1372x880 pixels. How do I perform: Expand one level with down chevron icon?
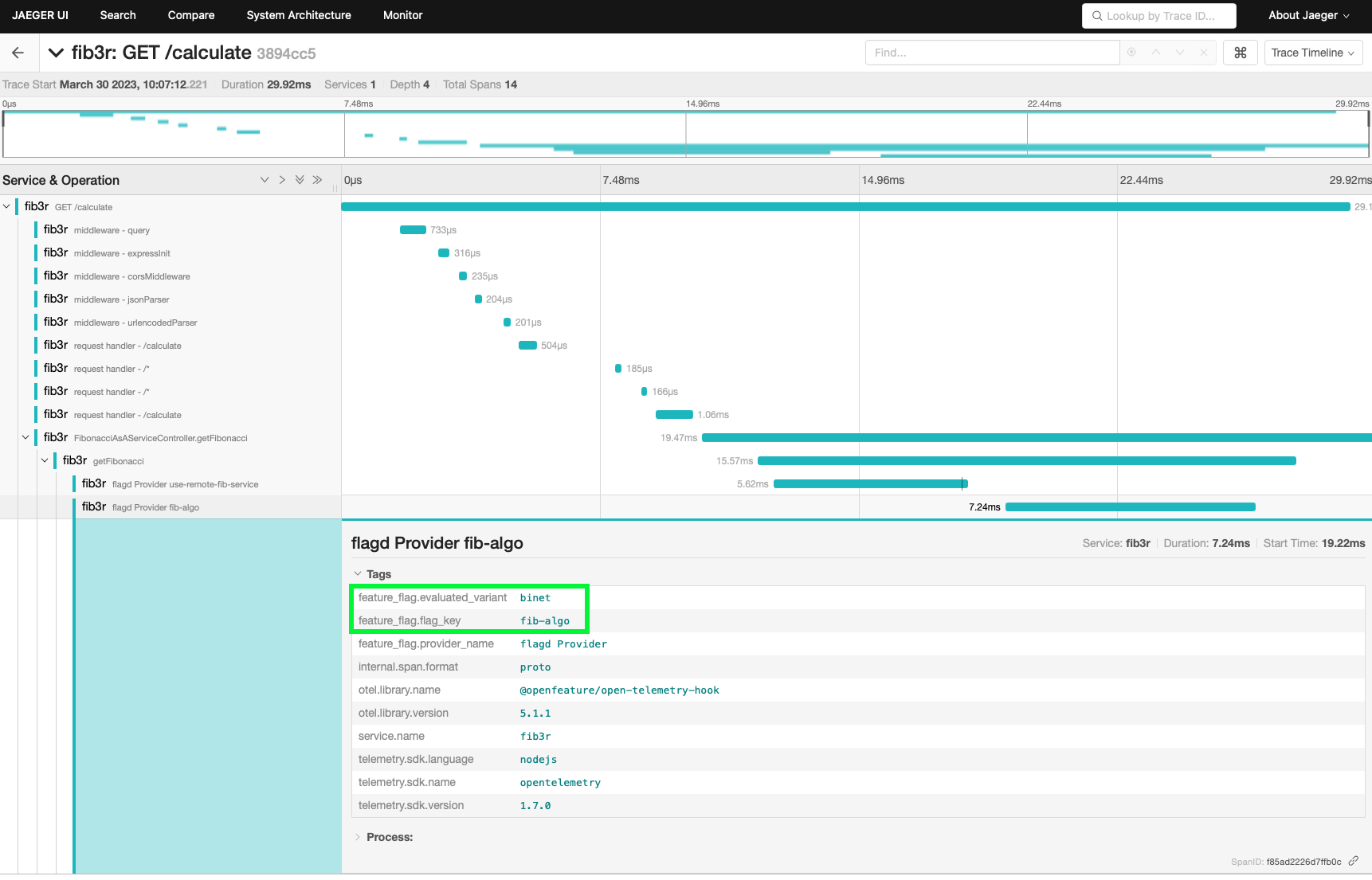coord(265,180)
